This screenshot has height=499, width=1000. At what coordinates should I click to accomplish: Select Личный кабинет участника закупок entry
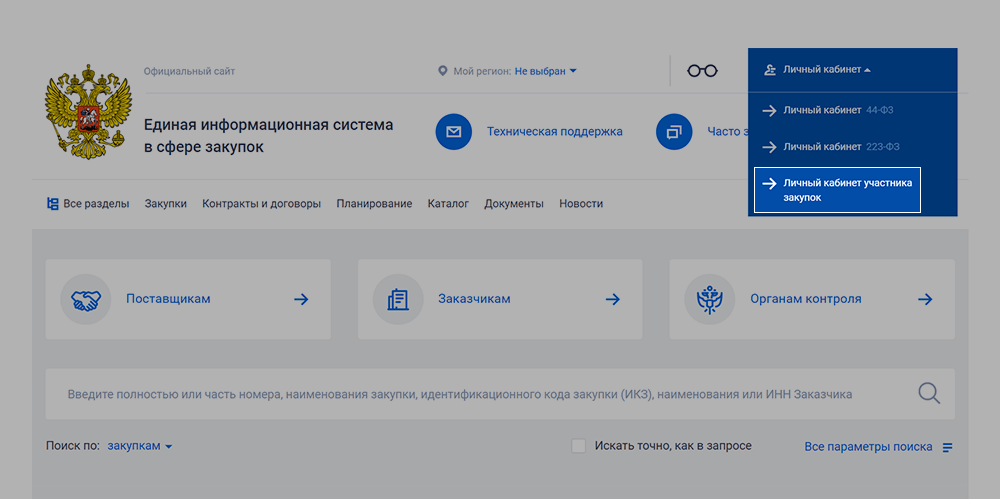tap(837, 190)
